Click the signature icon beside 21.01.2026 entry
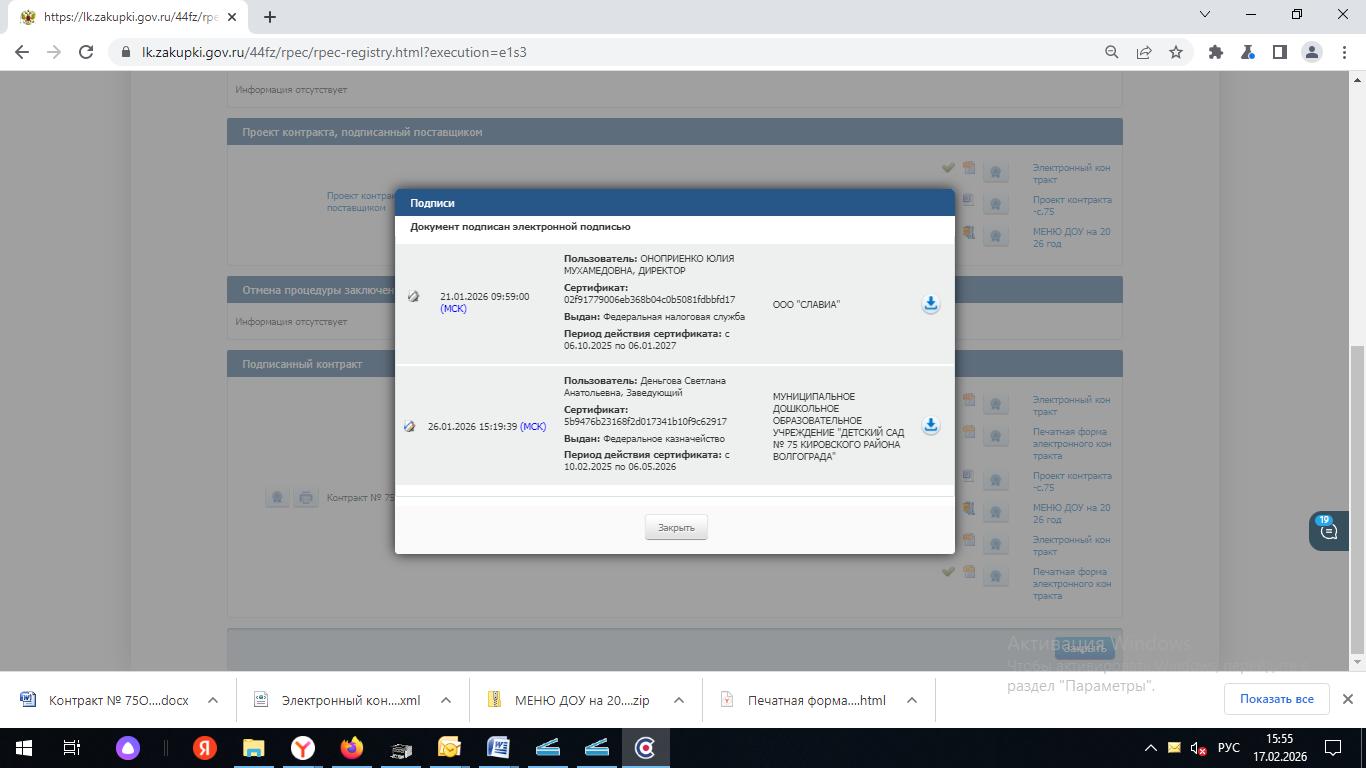This screenshot has height=768, width=1366. (x=414, y=297)
